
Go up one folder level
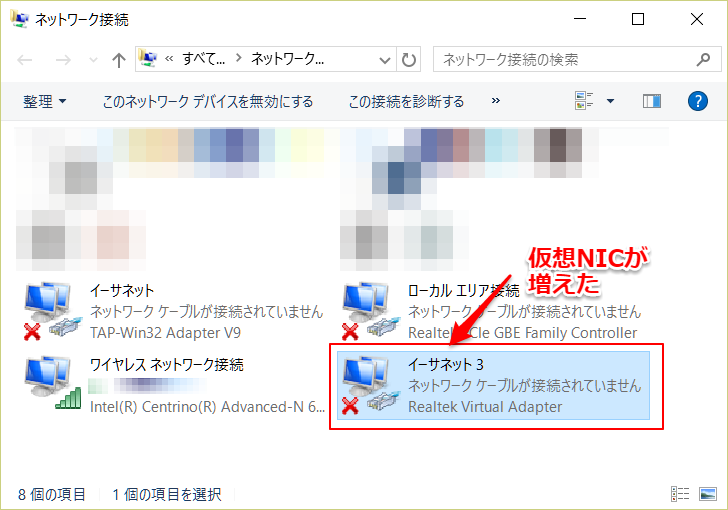tap(119, 60)
